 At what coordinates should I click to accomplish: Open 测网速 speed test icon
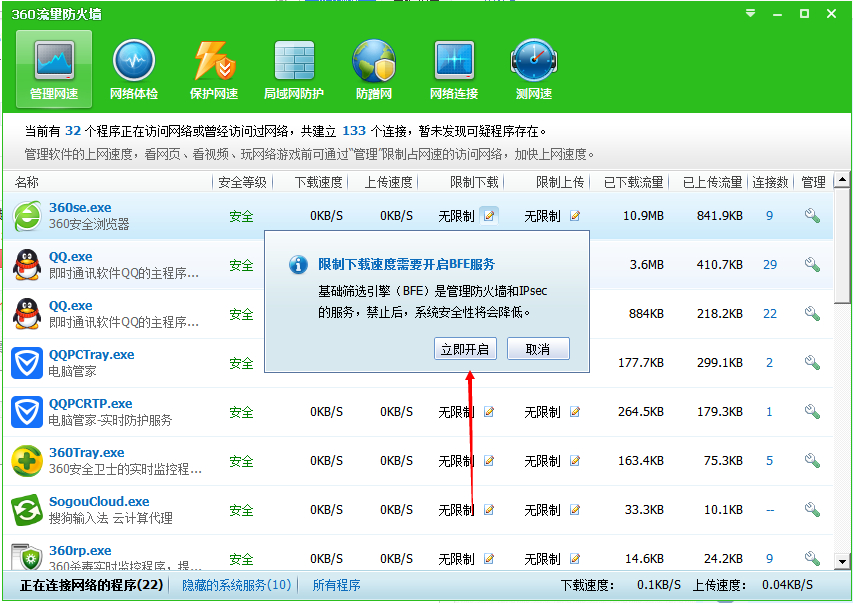[x=534, y=69]
